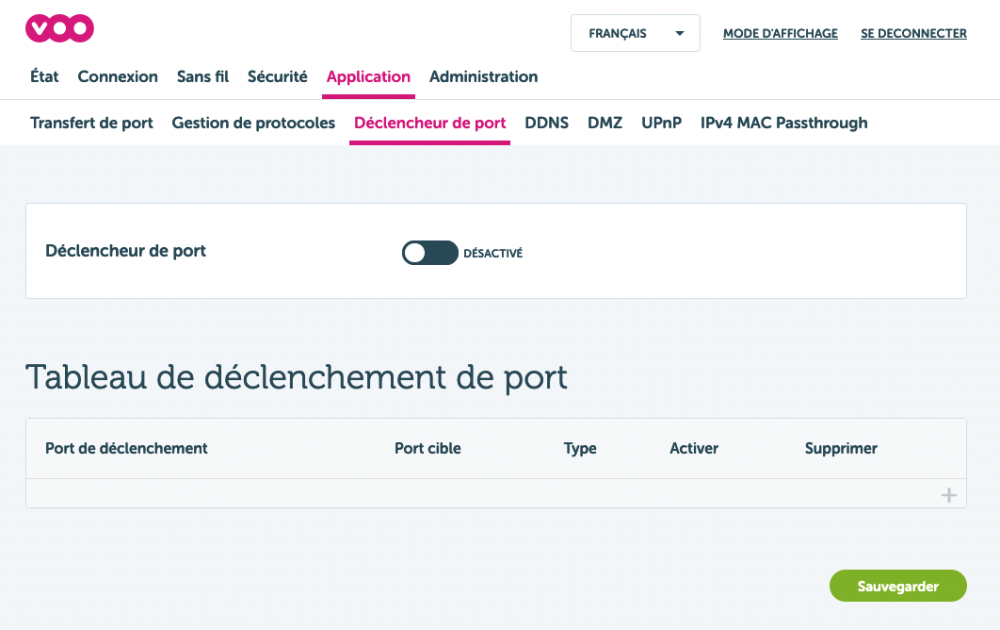Open the État menu

(45, 77)
